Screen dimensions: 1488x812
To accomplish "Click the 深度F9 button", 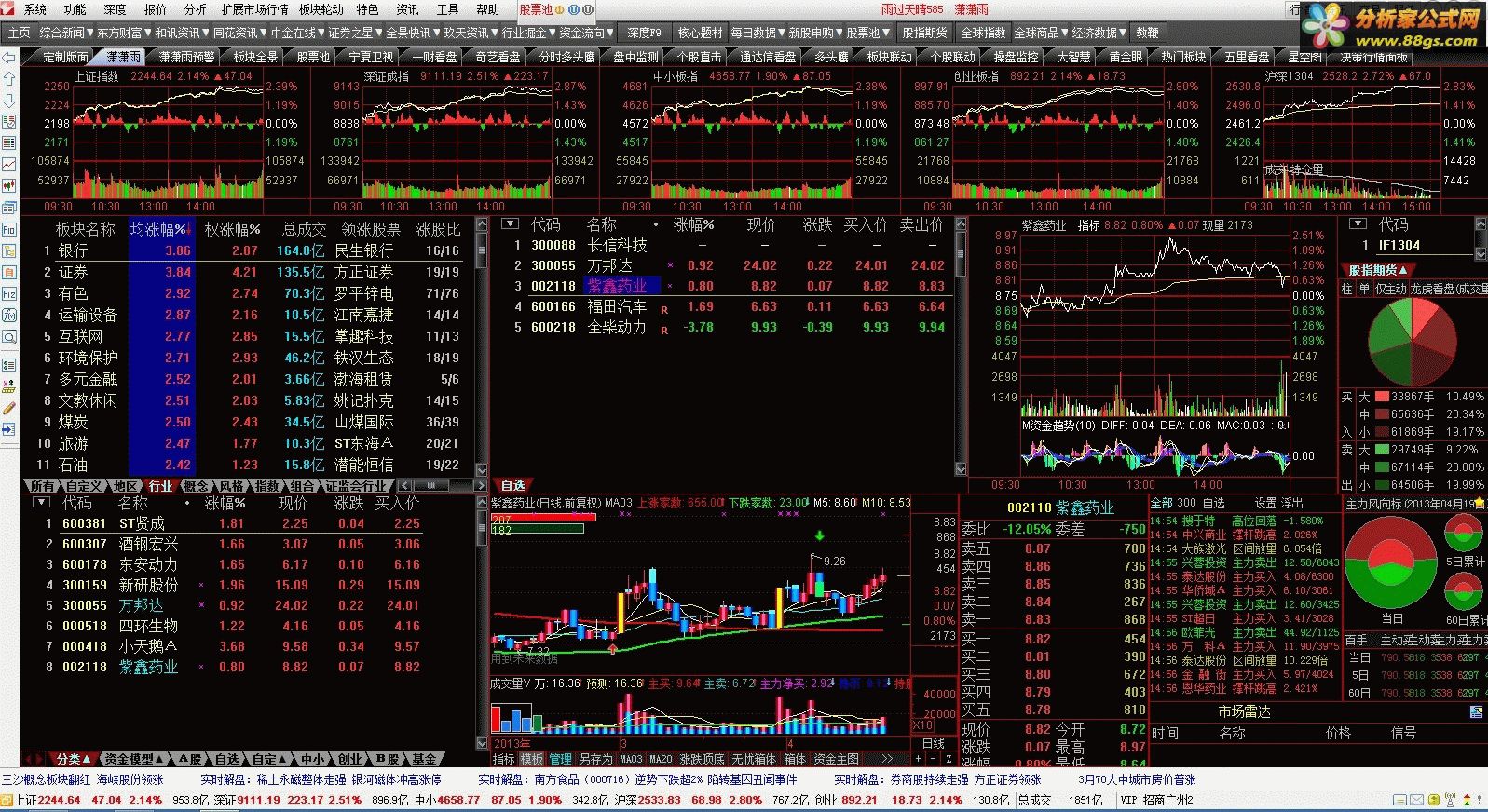I will (644, 33).
